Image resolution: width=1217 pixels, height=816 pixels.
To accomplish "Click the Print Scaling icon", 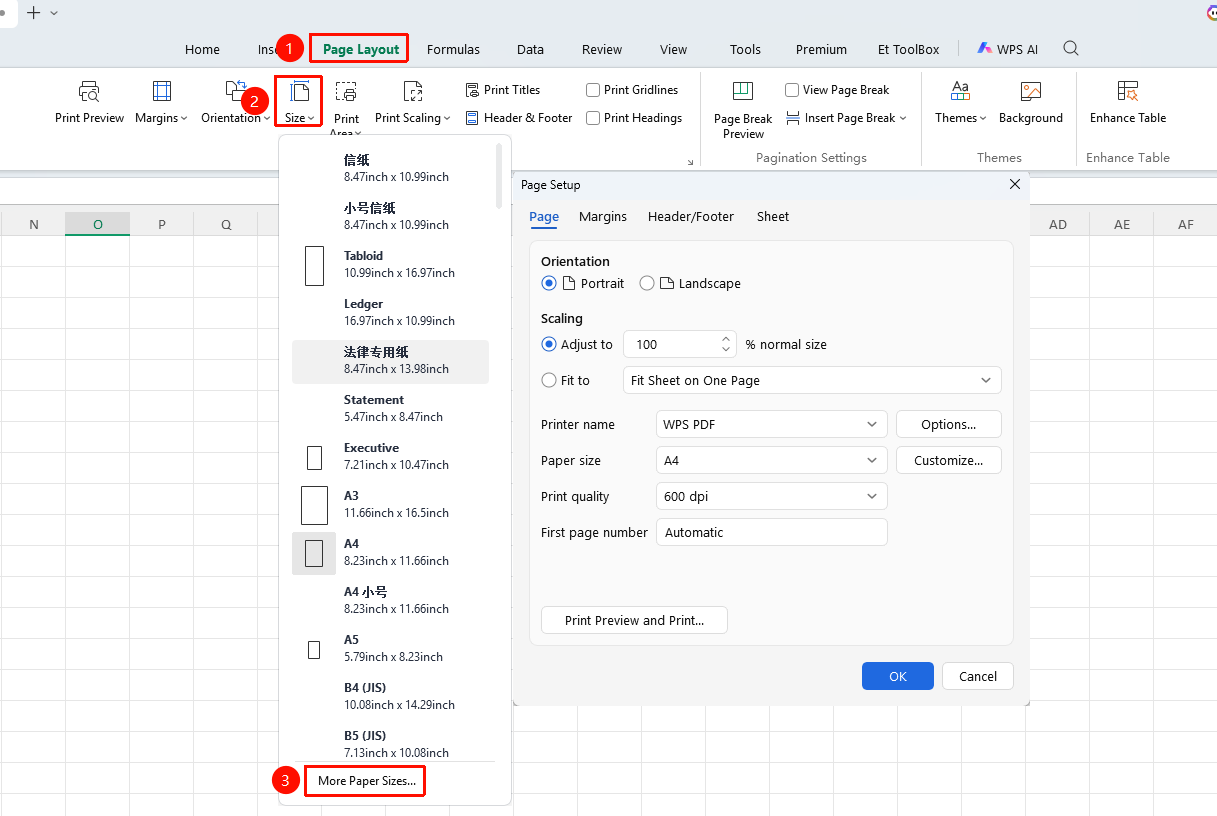I will coord(413,92).
